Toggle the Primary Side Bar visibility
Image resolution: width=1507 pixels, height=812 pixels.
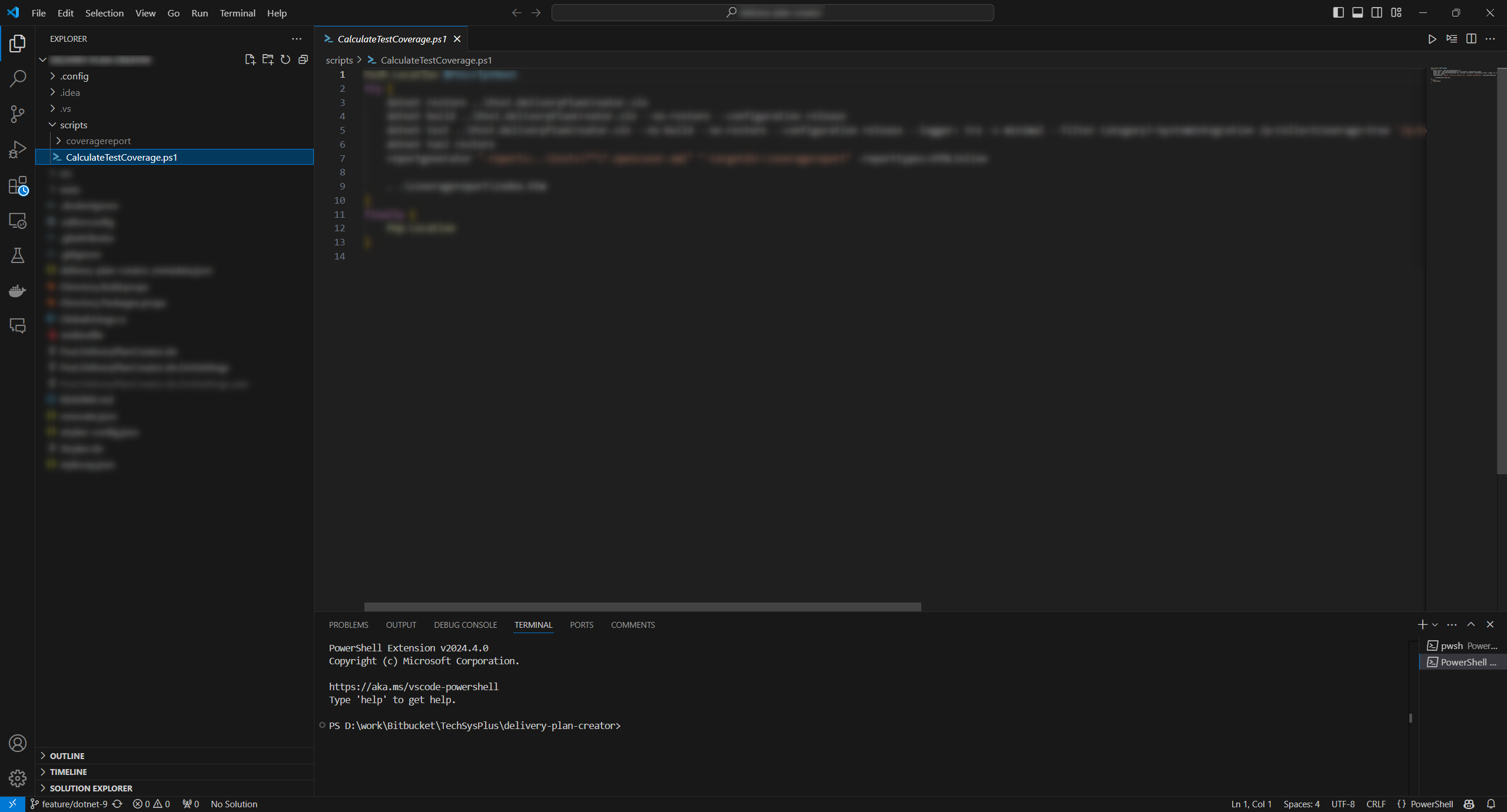(x=1338, y=12)
